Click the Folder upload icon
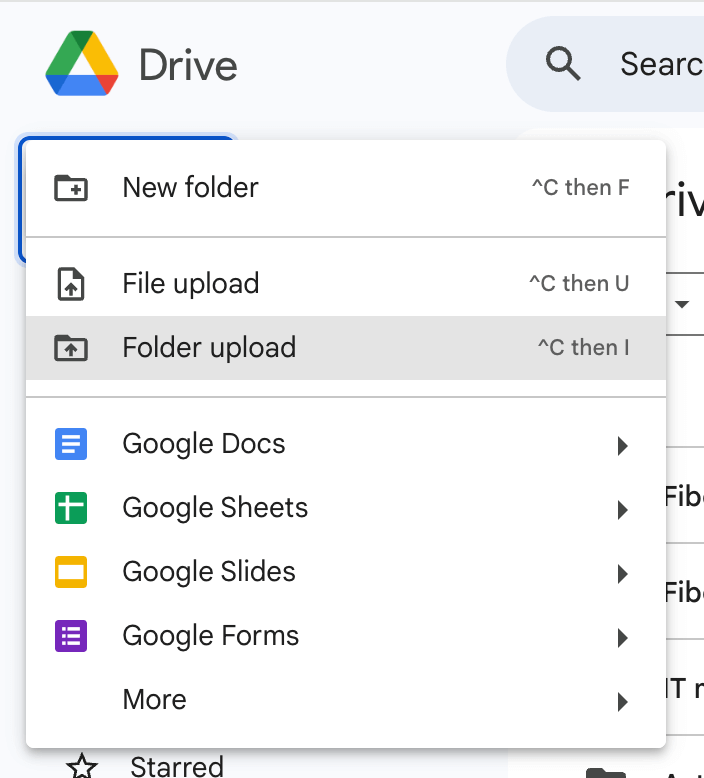The width and height of the screenshot is (704, 778). click(x=71, y=348)
